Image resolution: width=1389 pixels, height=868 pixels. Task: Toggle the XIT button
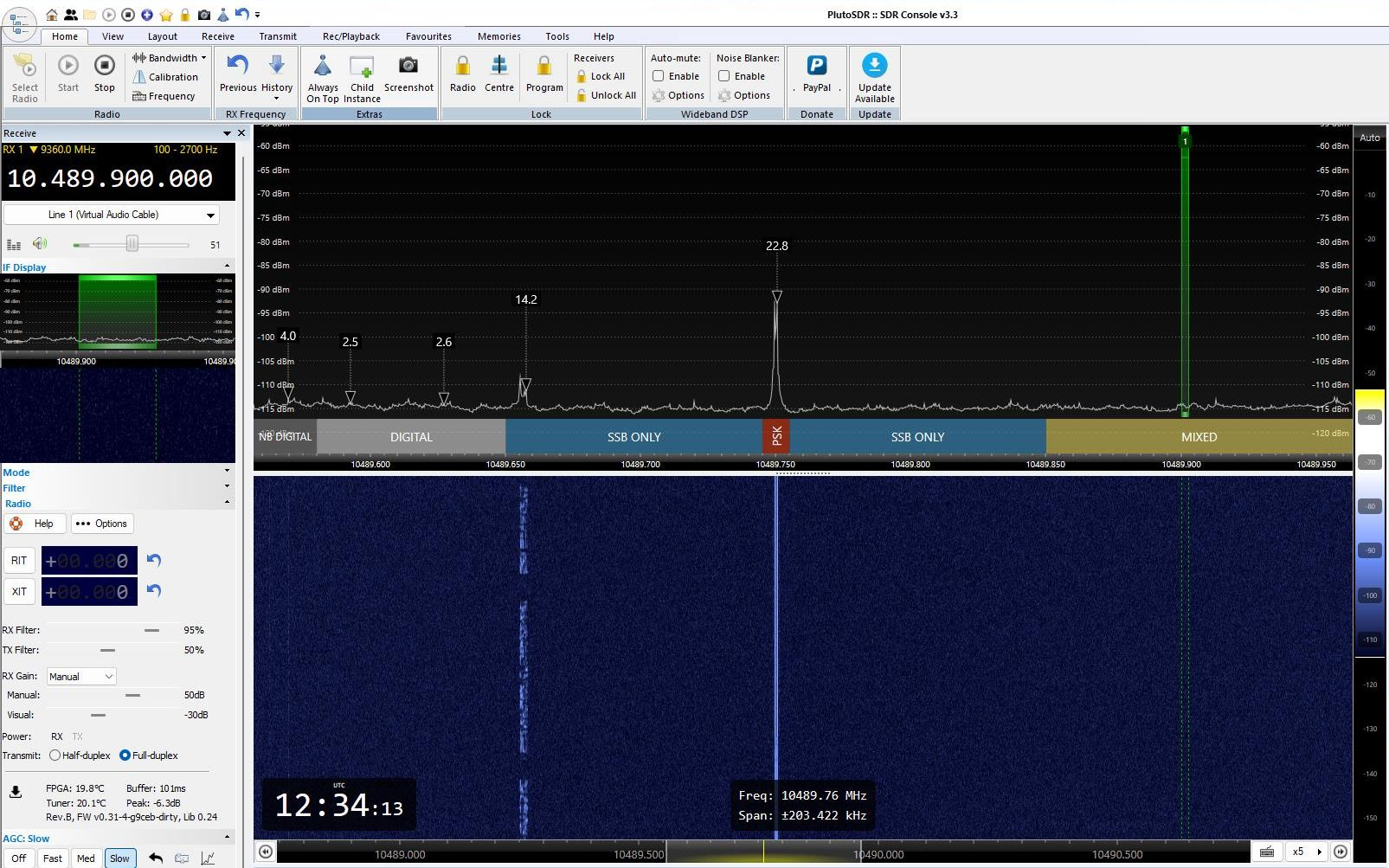[x=19, y=591]
